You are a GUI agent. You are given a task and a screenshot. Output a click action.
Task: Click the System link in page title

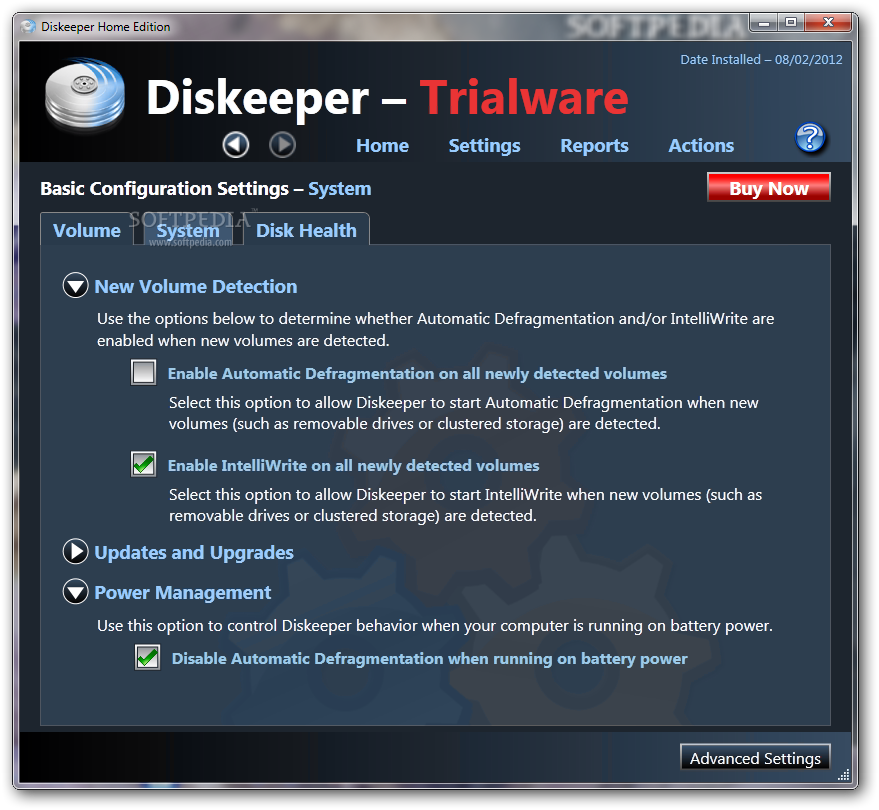340,189
